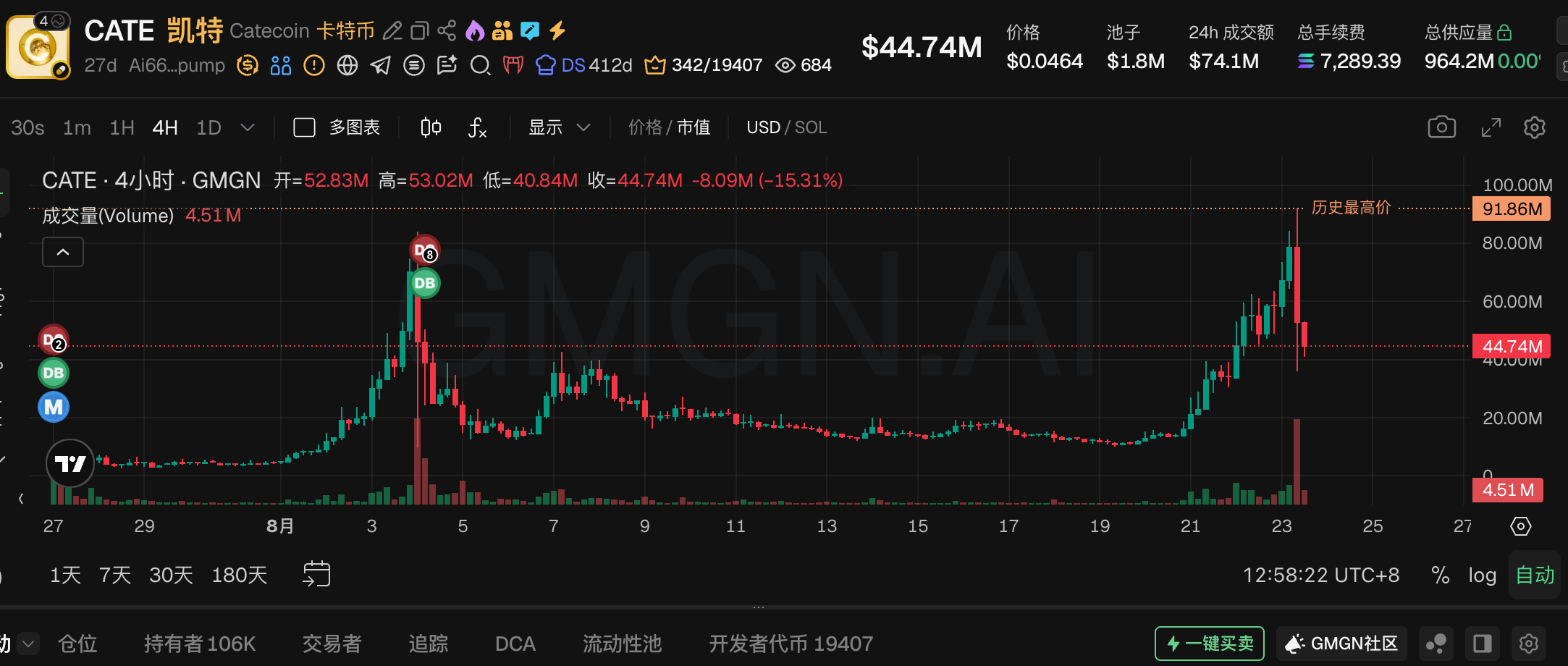Open the 流动性池 liquidity pool tab
This screenshot has width=1568, height=666.
(x=622, y=644)
